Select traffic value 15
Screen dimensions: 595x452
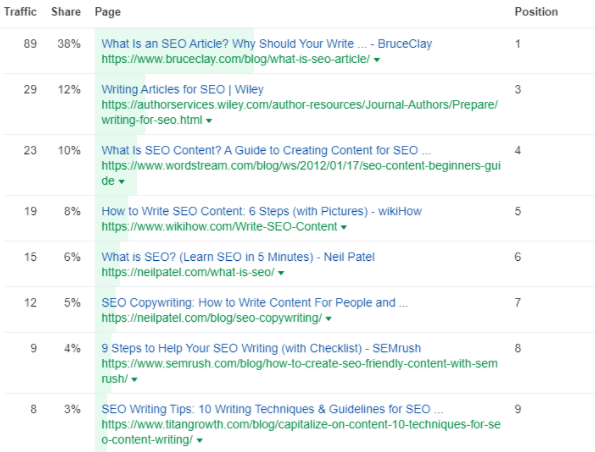pos(30,257)
